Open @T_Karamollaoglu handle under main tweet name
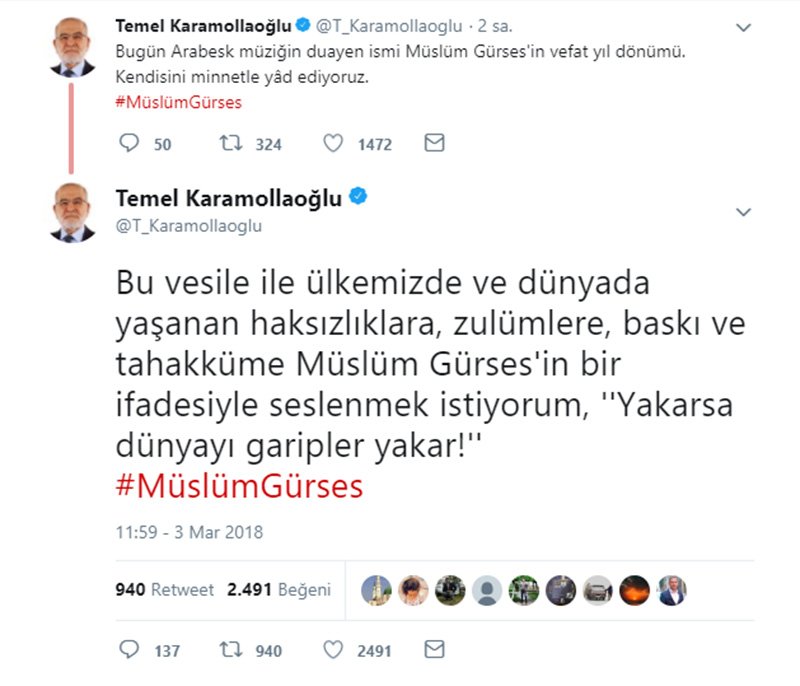 (189, 225)
